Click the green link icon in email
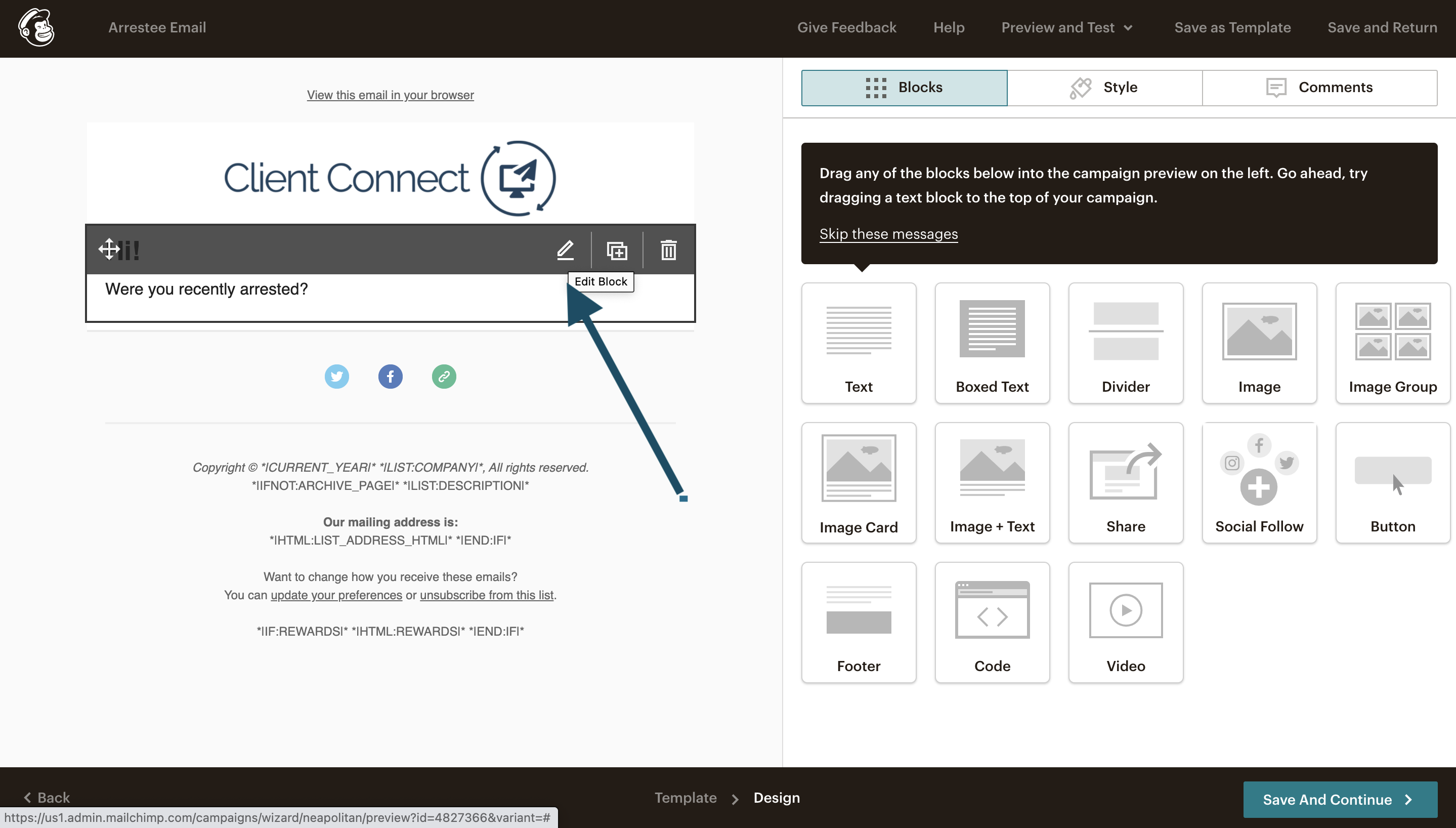The width and height of the screenshot is (1456, 828). (444, 377)
